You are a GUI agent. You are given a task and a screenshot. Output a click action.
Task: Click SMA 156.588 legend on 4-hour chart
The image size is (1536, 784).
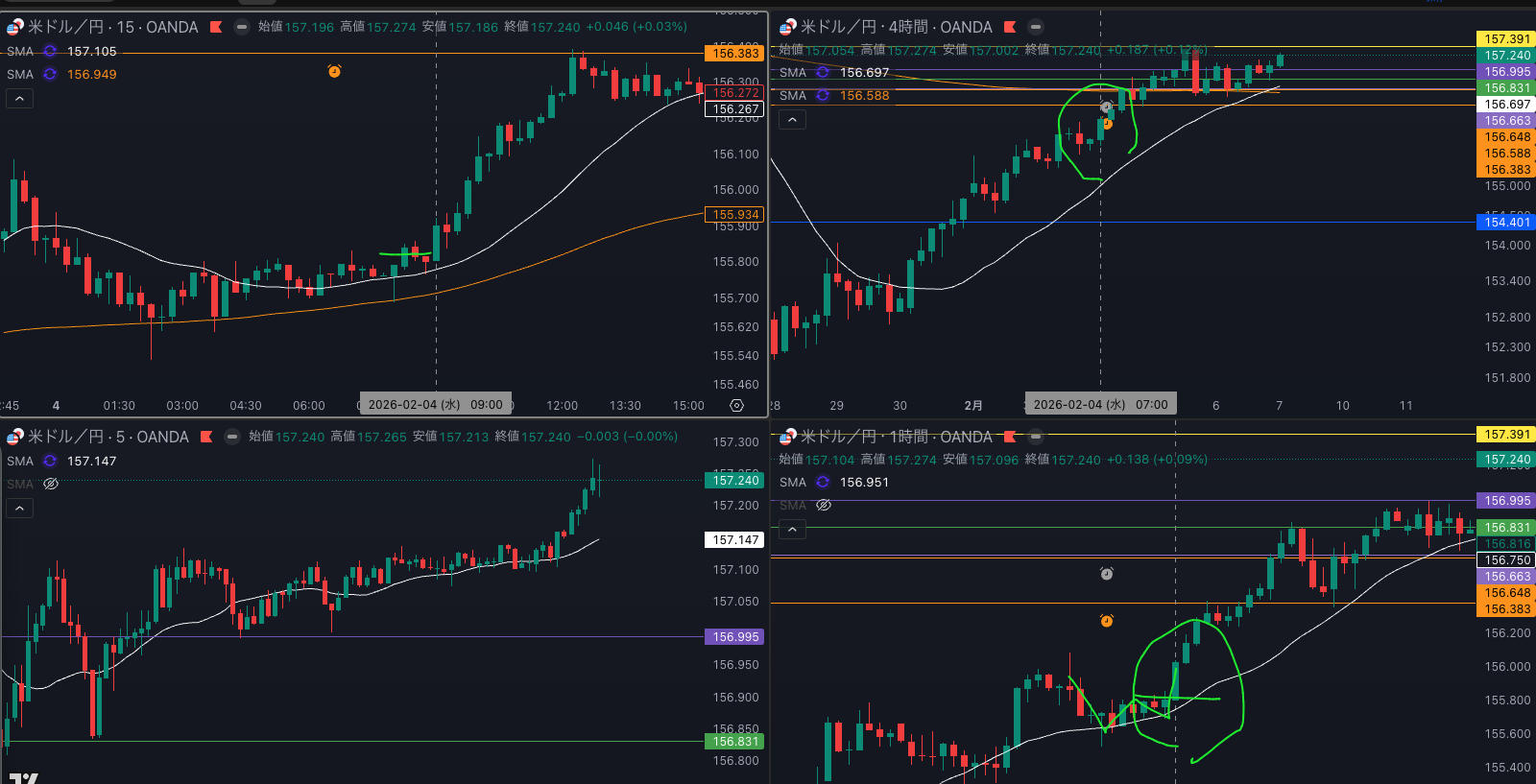(864, 96)
